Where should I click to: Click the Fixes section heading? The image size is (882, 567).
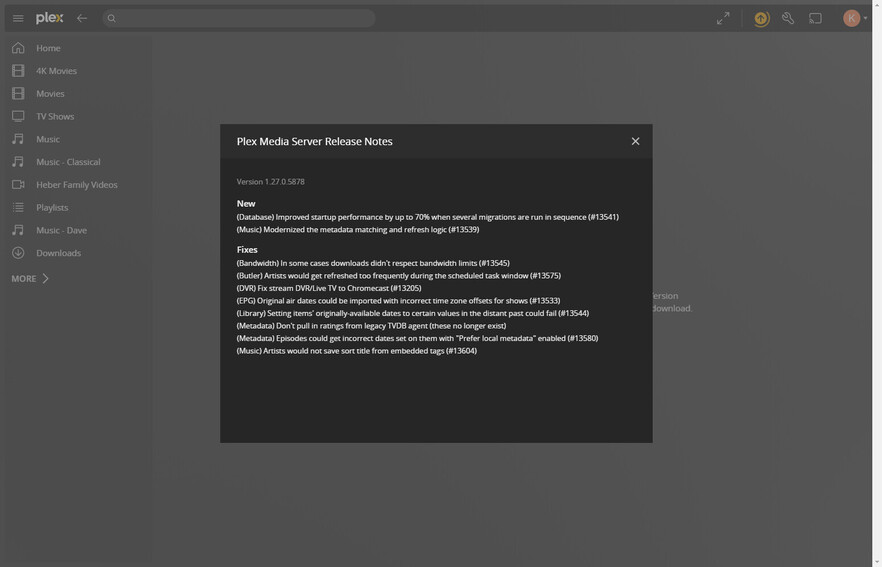(247, 250)
